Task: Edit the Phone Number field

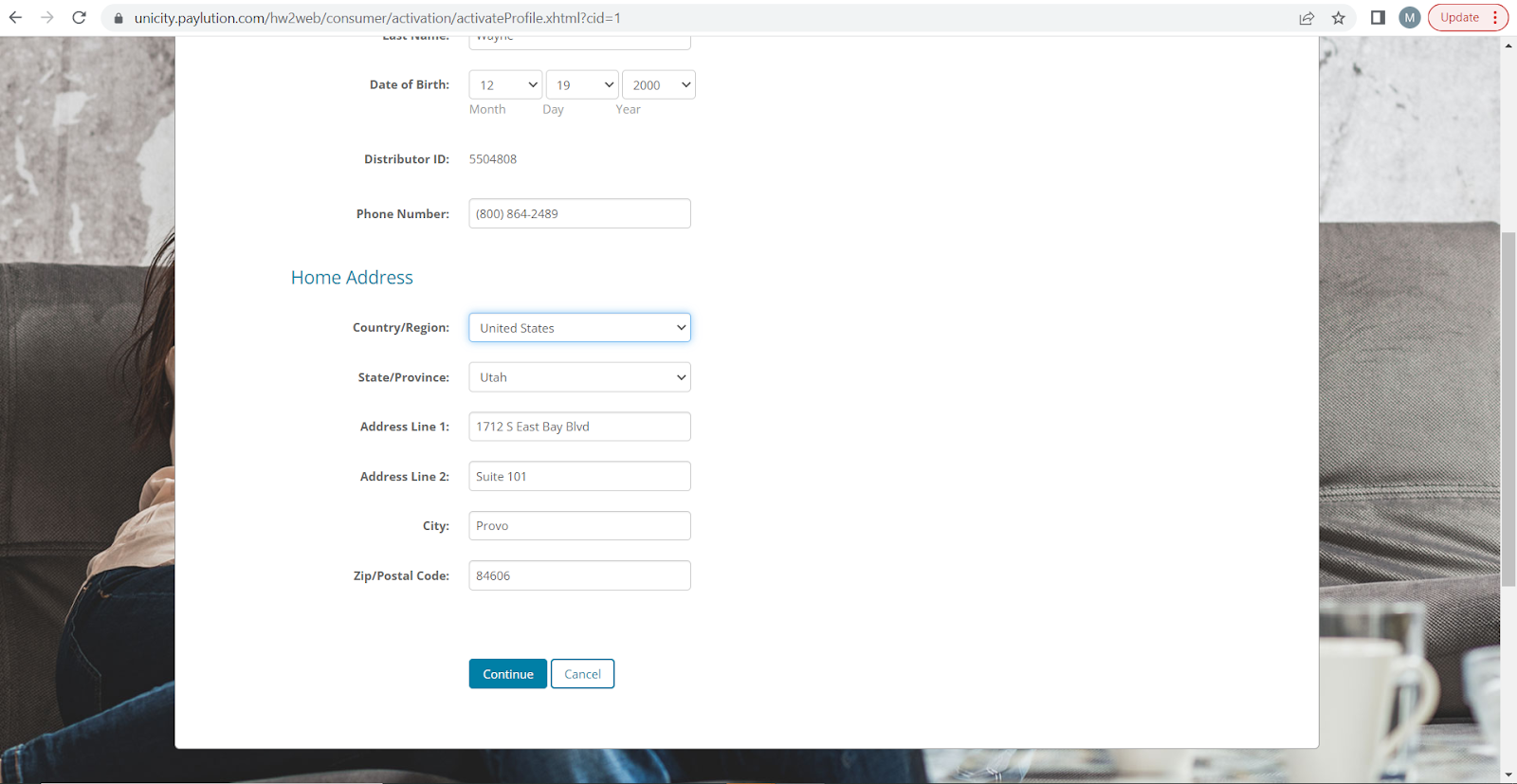Action: click(x=580, y=213)
